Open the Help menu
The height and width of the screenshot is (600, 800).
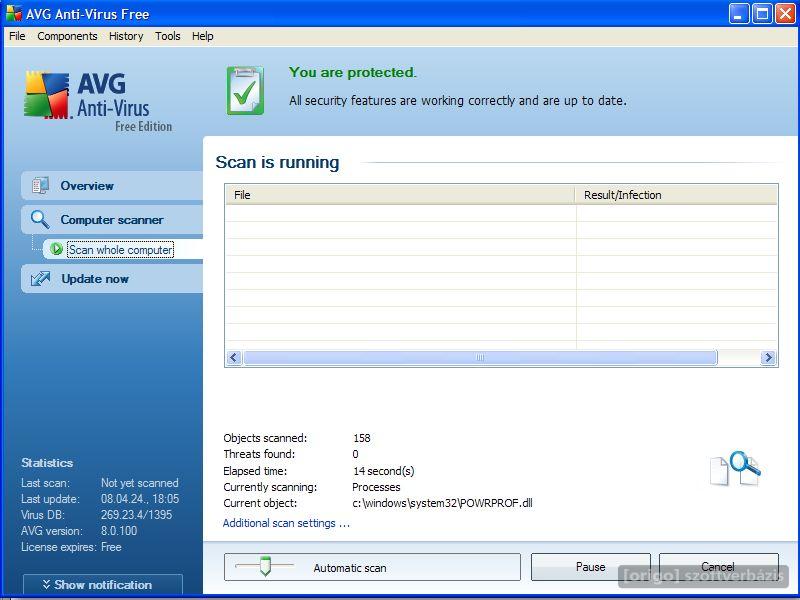pyautogui.click(x=203, y=36)
